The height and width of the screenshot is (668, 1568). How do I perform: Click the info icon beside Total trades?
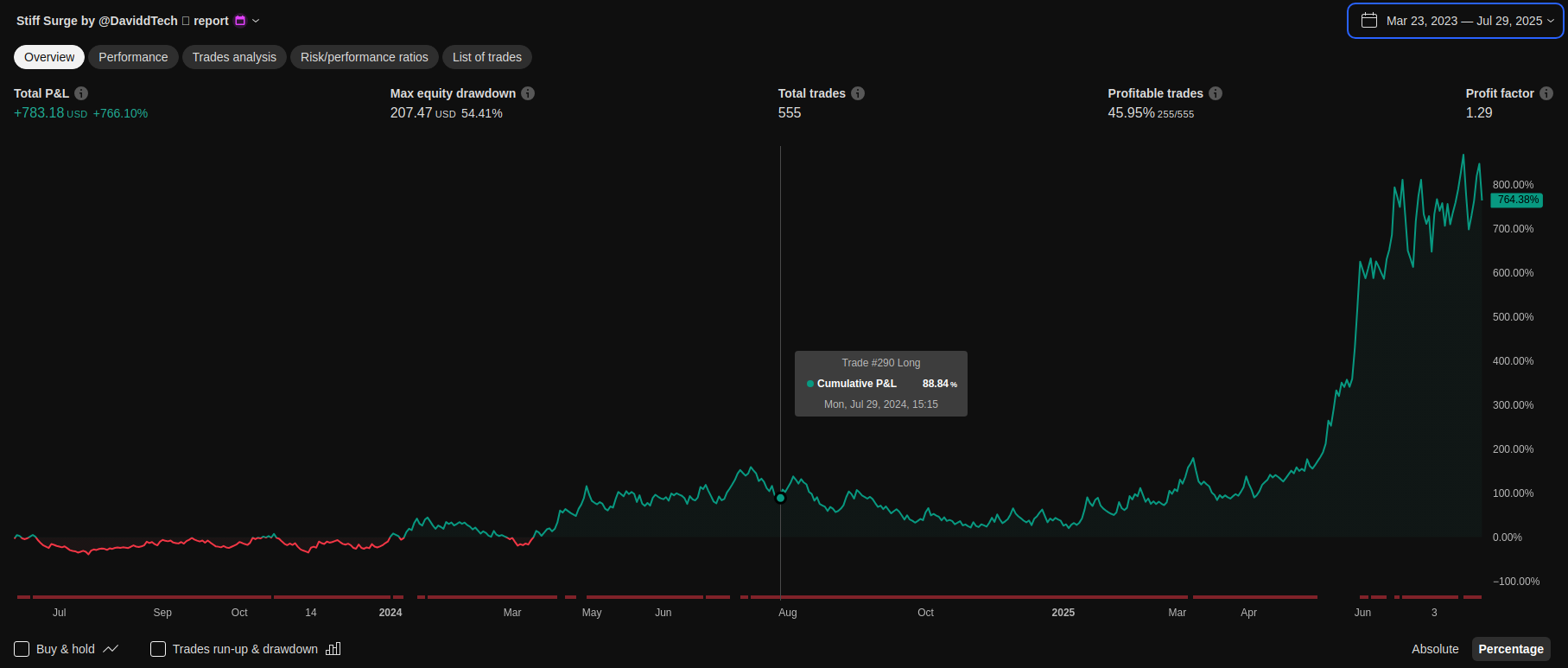pyautogui.click(x=858, y=93)
